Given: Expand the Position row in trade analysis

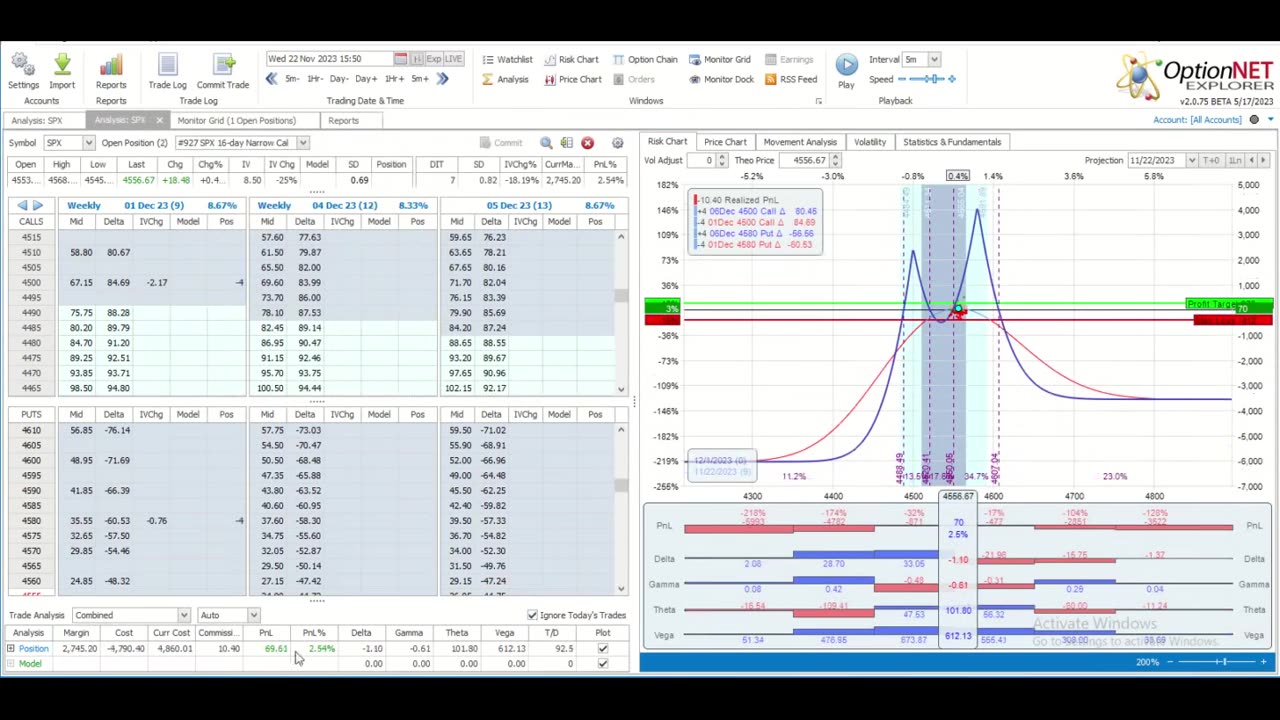Looking at the screenshot, I should click(x=10, y=649).
